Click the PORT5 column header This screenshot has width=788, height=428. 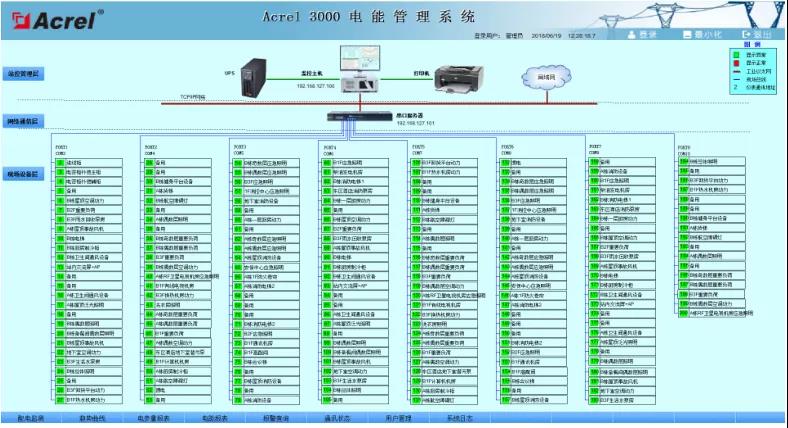[419, 147]
